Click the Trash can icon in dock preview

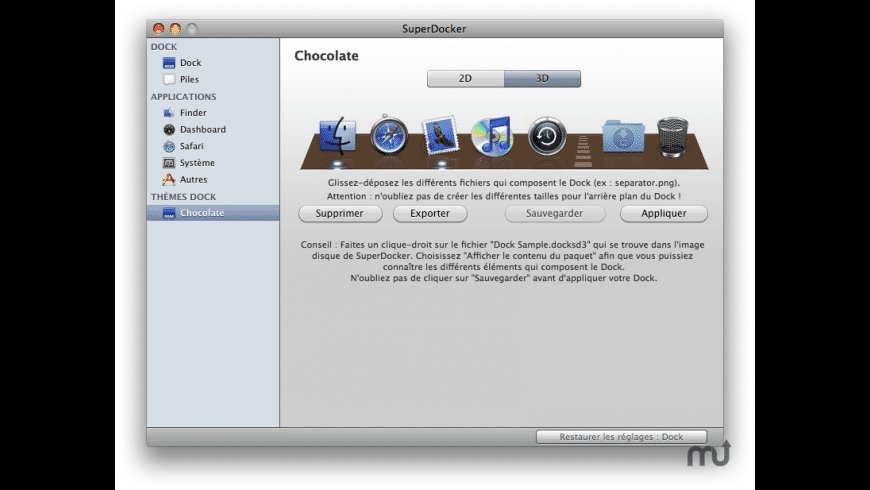coord(672,137)
